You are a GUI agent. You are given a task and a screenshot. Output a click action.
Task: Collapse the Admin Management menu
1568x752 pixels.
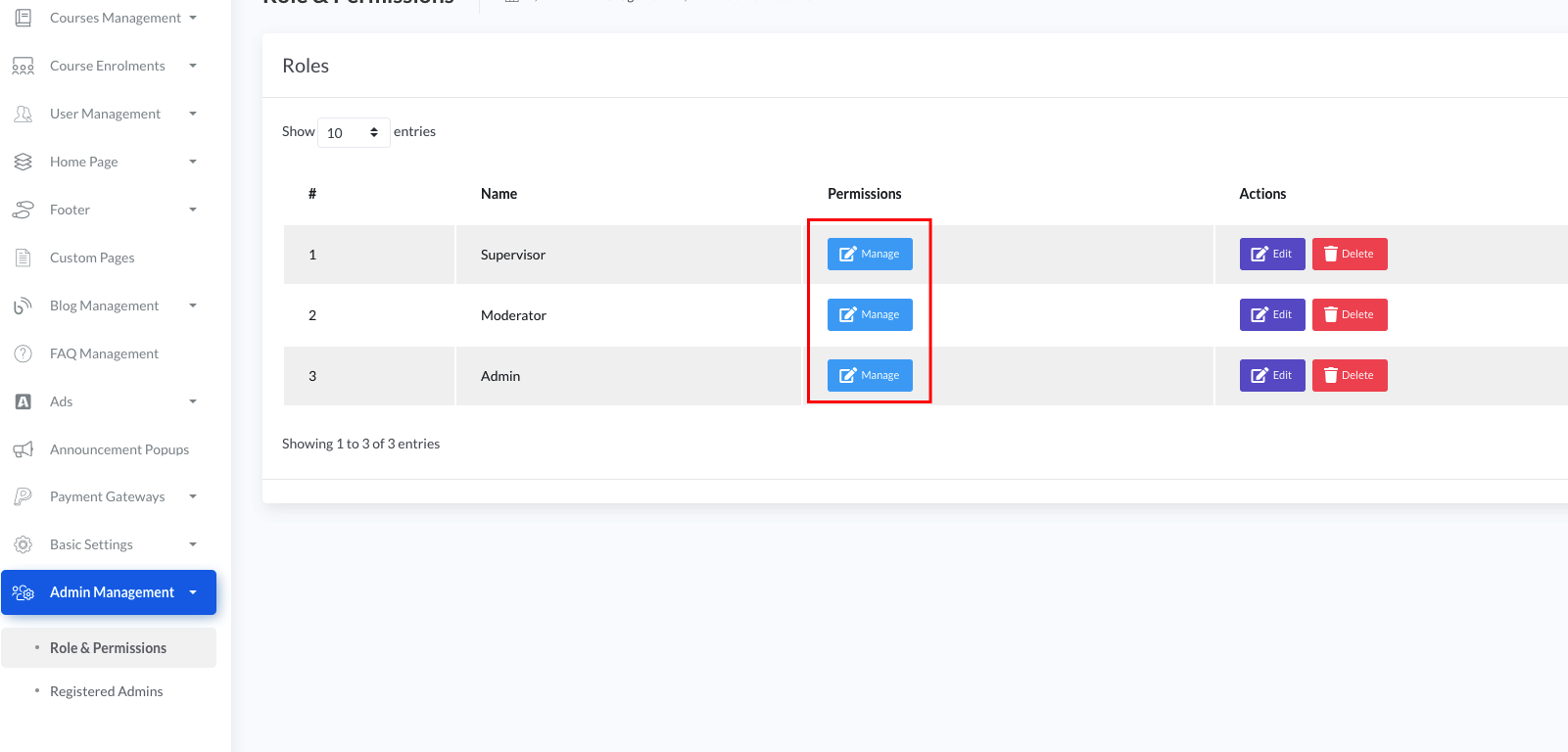(x=193, y=592)
